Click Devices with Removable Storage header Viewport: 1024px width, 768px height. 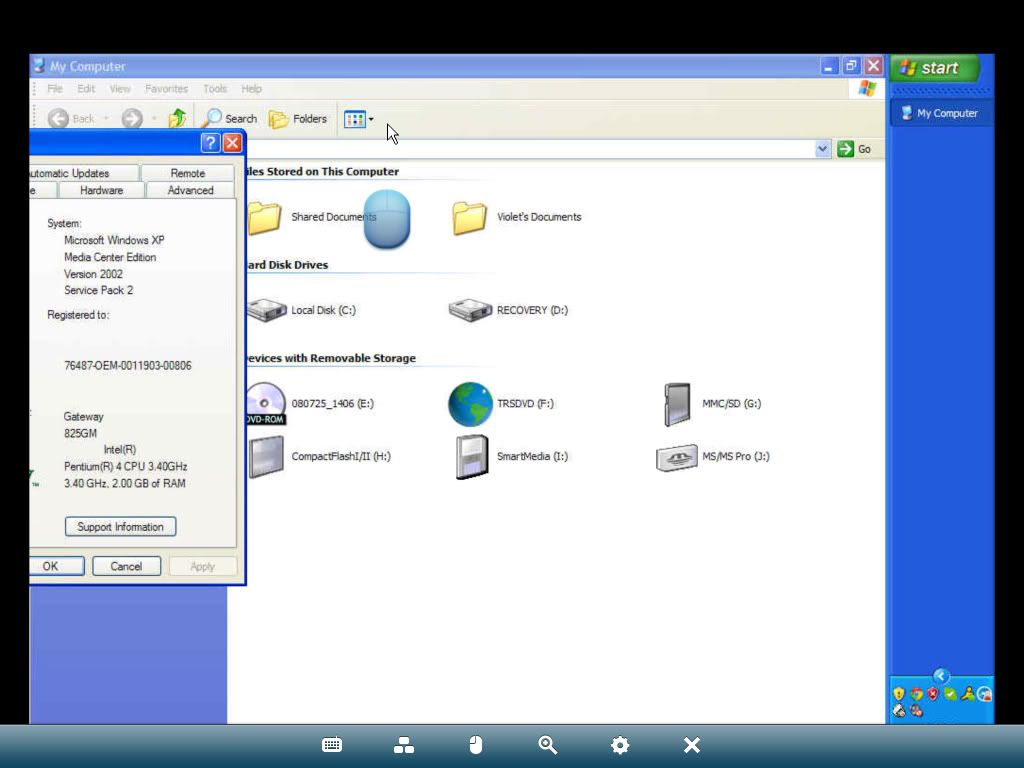[330, 359]
